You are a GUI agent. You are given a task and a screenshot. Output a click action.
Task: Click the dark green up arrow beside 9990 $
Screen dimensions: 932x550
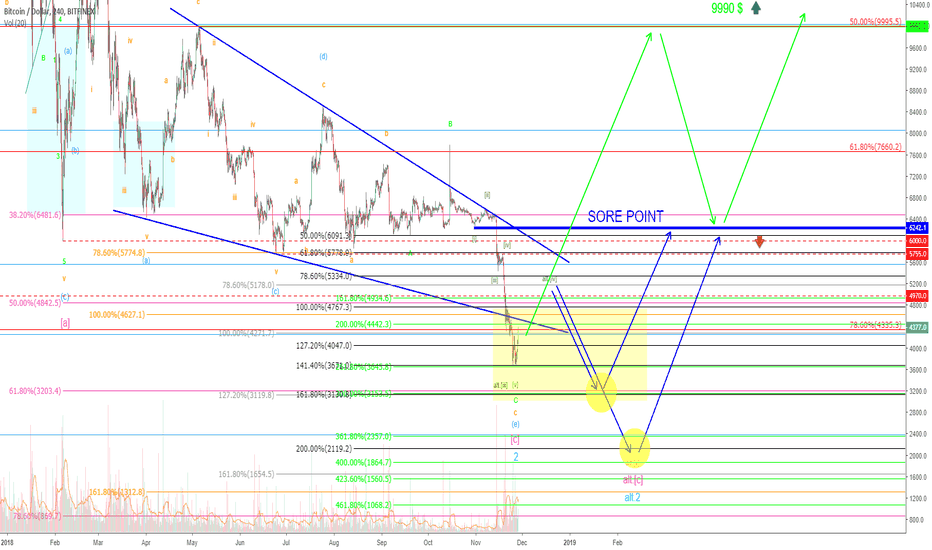[x=755, y=8]
